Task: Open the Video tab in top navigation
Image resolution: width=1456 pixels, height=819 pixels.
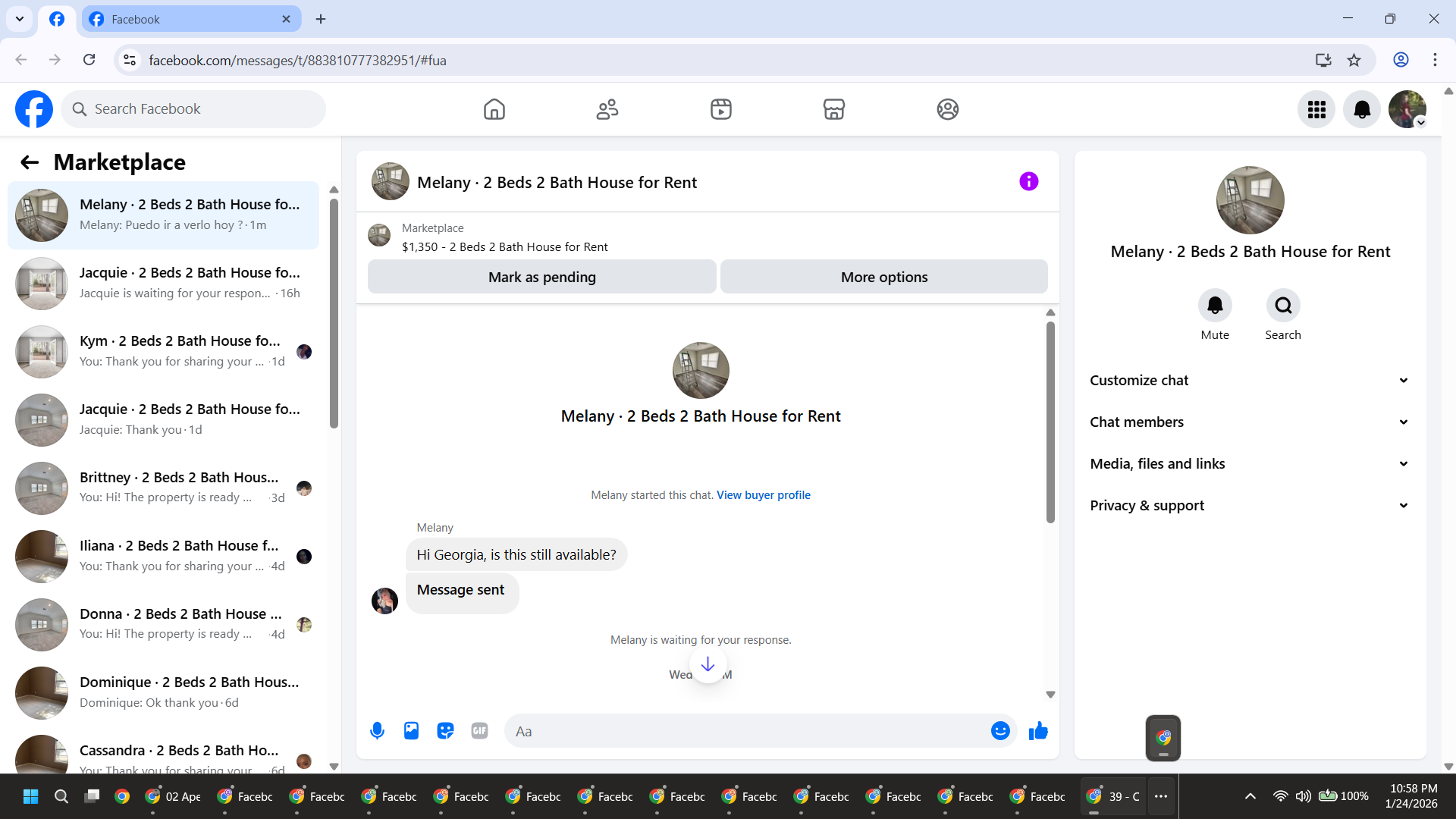Action: click(x=720, y=109)
